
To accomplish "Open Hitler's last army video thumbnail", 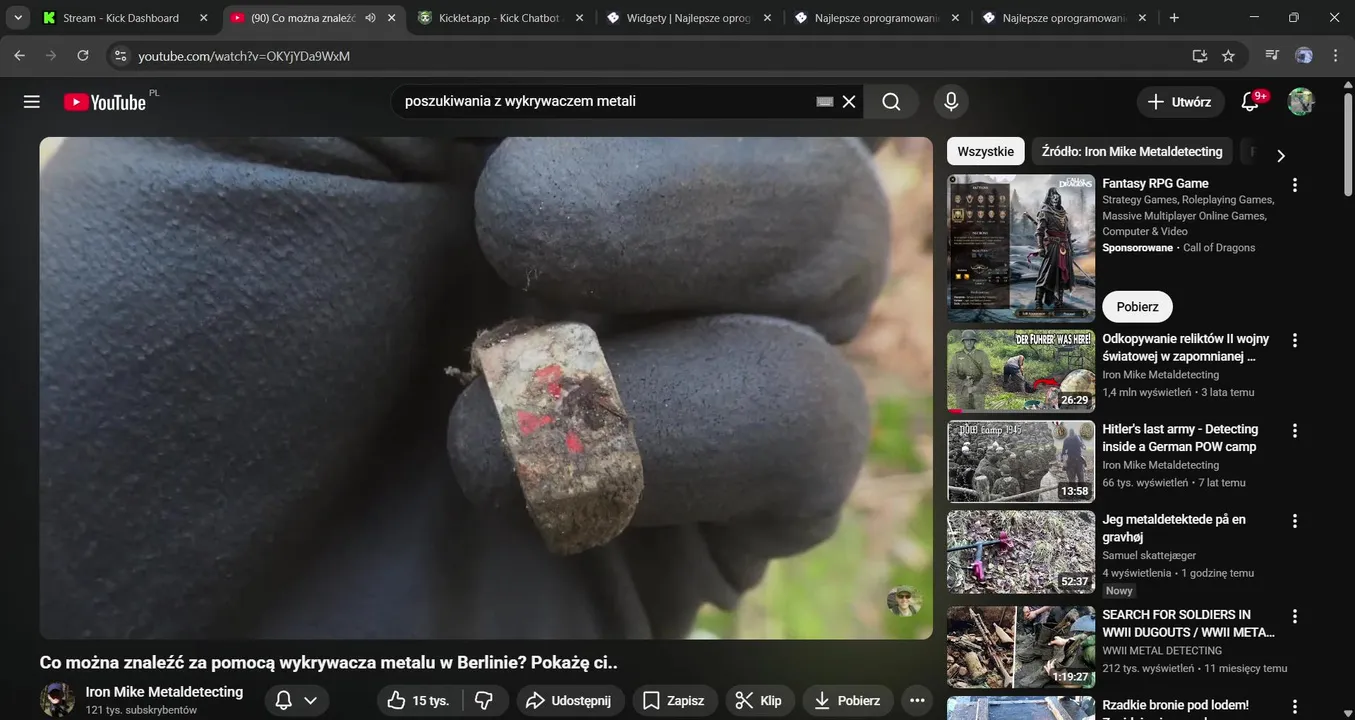I will 1021,461.
